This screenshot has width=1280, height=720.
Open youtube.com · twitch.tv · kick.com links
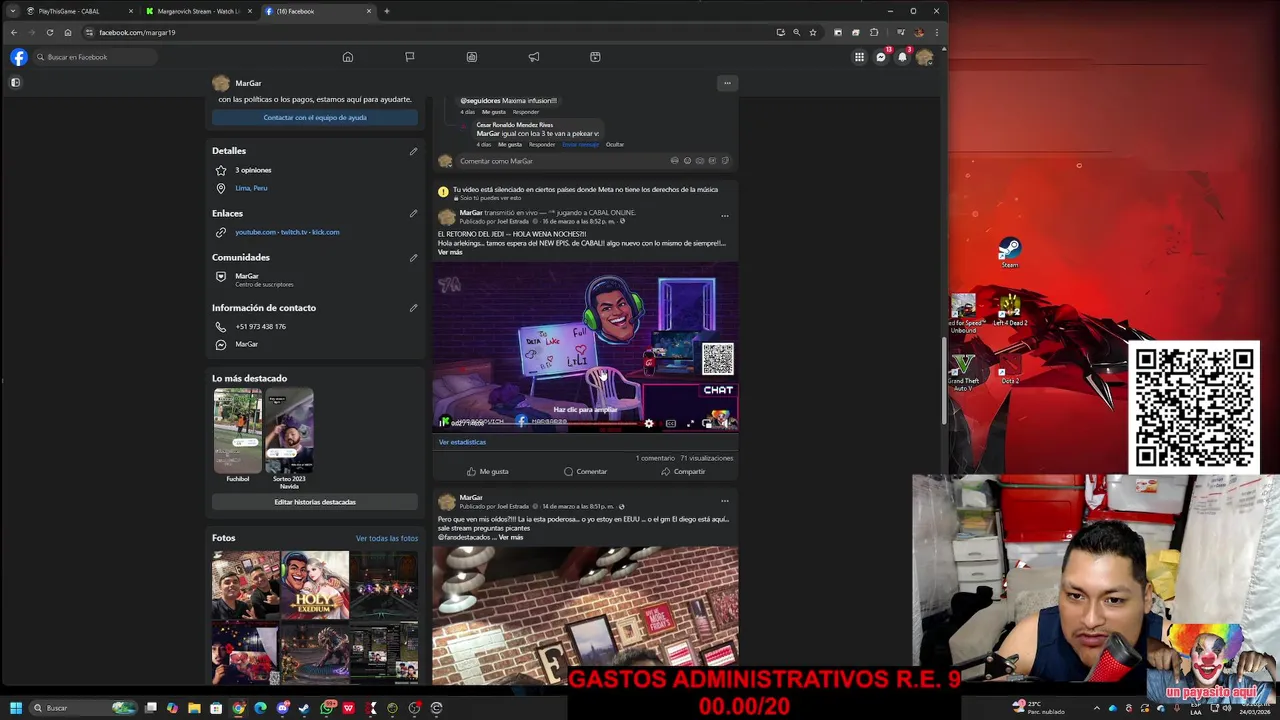(x=287, y=232)
